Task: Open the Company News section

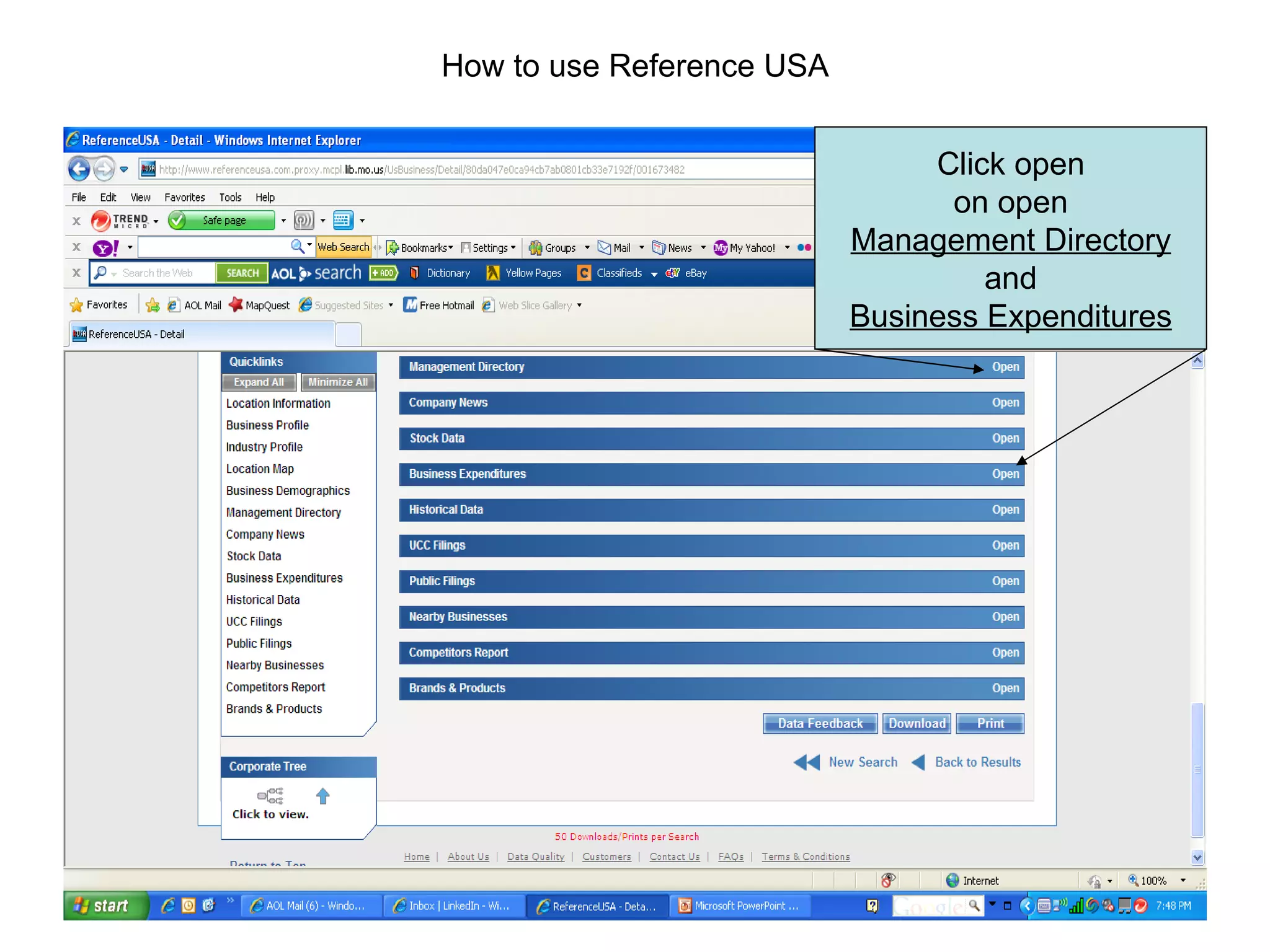Action: coord(1005,402)
